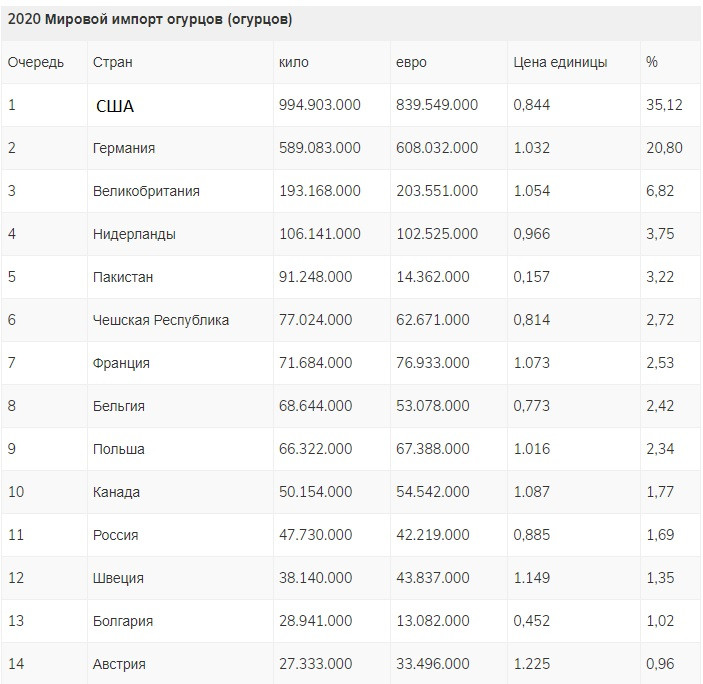Viewport: 703px width, 684px height.
Task: Click the table title '2020 Мировой импорт огурцов'
Action: (150, 19)
